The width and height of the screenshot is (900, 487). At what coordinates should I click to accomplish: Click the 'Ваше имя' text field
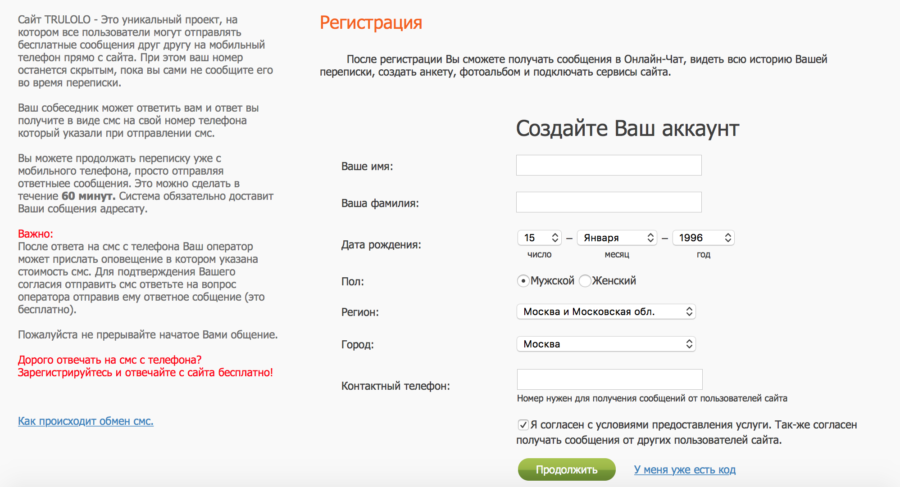(x=608, y=165)
